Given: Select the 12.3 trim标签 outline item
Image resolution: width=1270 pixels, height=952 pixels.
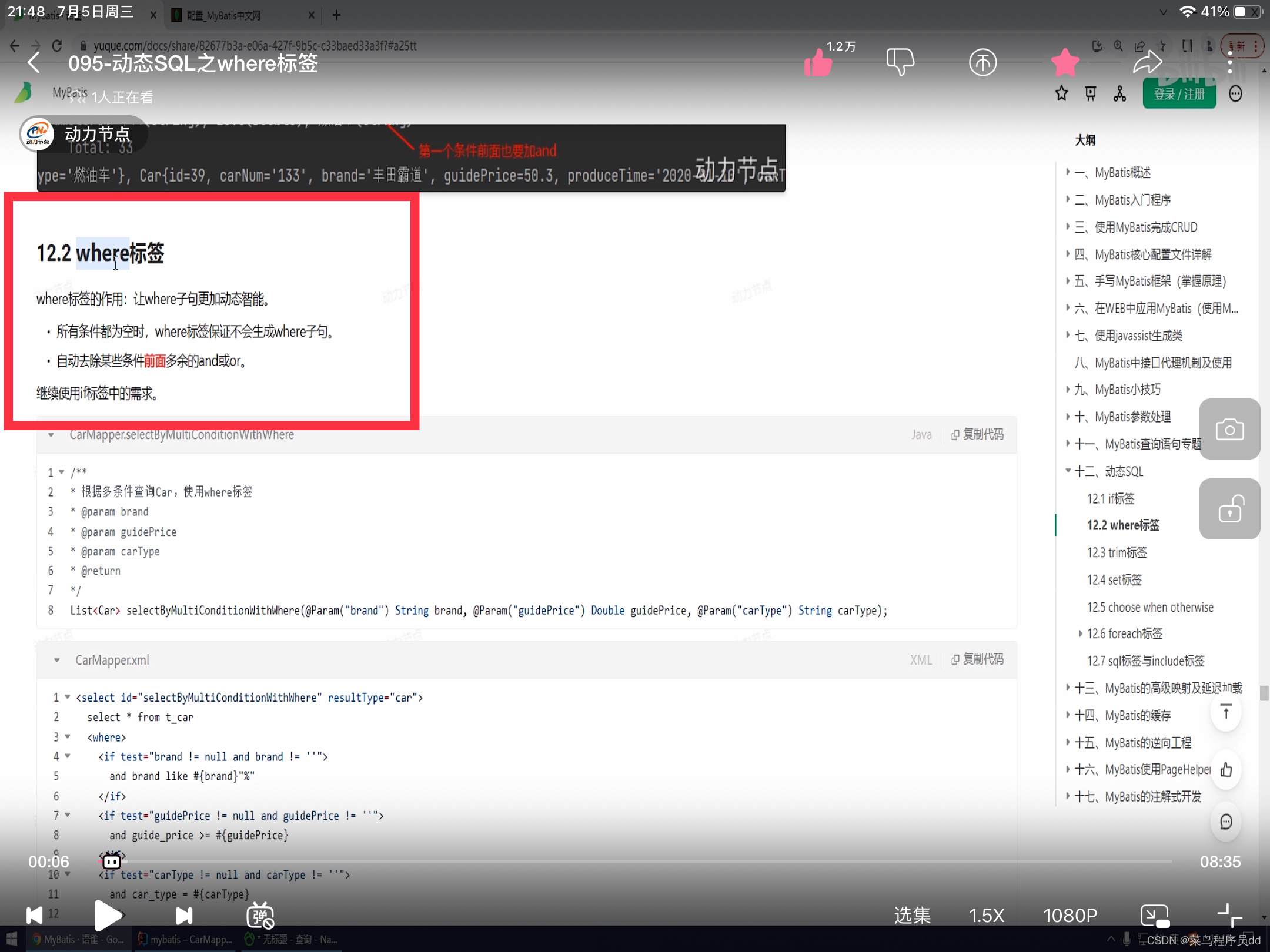Looking at the screenshot, I should click(x=1117, y=552).
